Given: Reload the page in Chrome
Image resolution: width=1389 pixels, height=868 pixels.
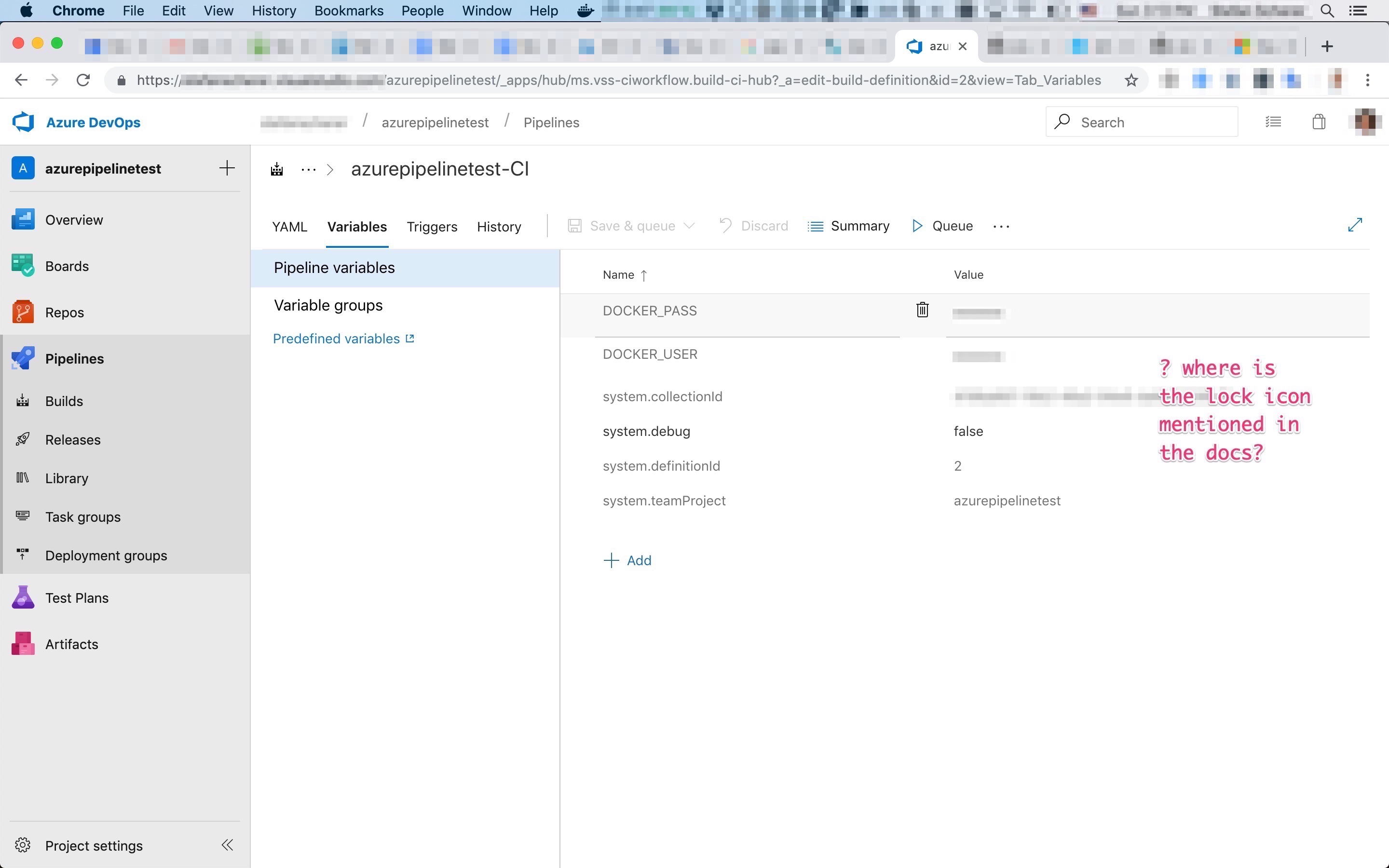Looking at the screenshot, I should tap(83, 81).
